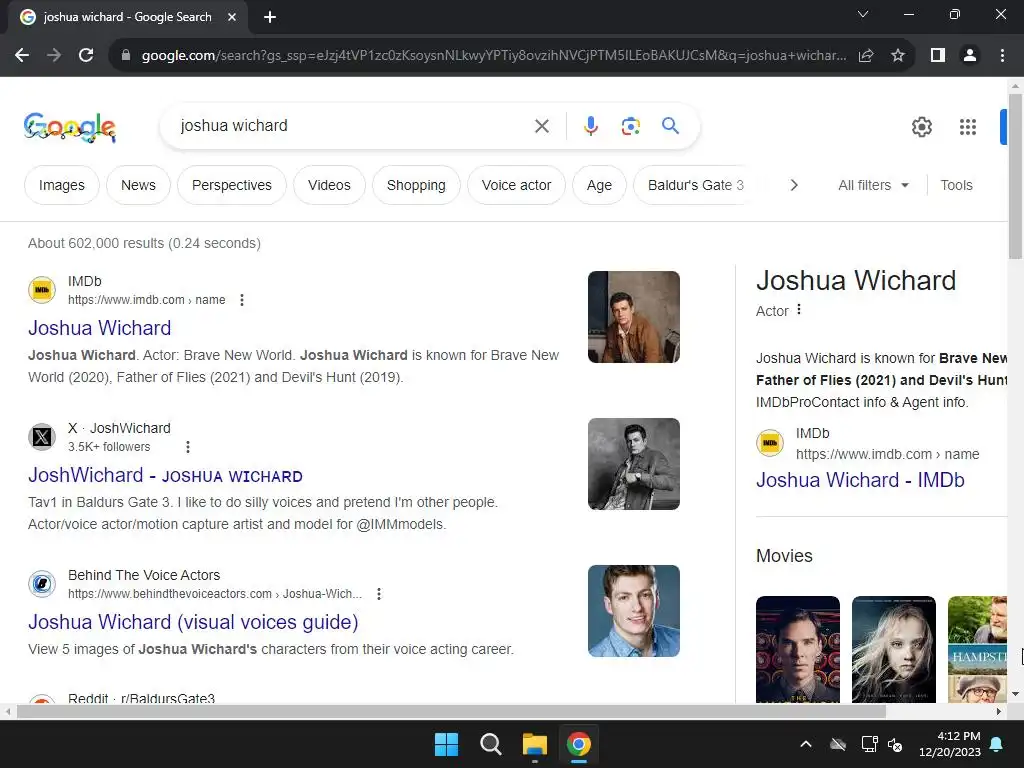Click the first movie poster under Movies
The width and height of the screenshot is (1024, 768).
(x=798, y=649)
